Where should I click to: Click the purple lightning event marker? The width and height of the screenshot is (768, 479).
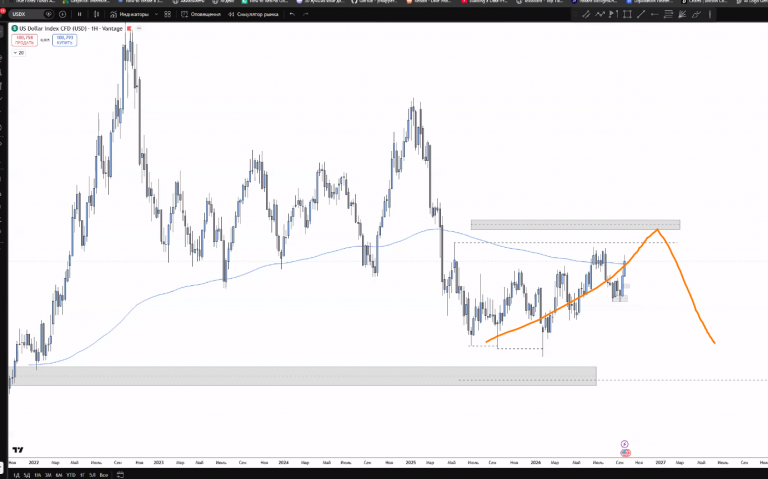(624, 444)
